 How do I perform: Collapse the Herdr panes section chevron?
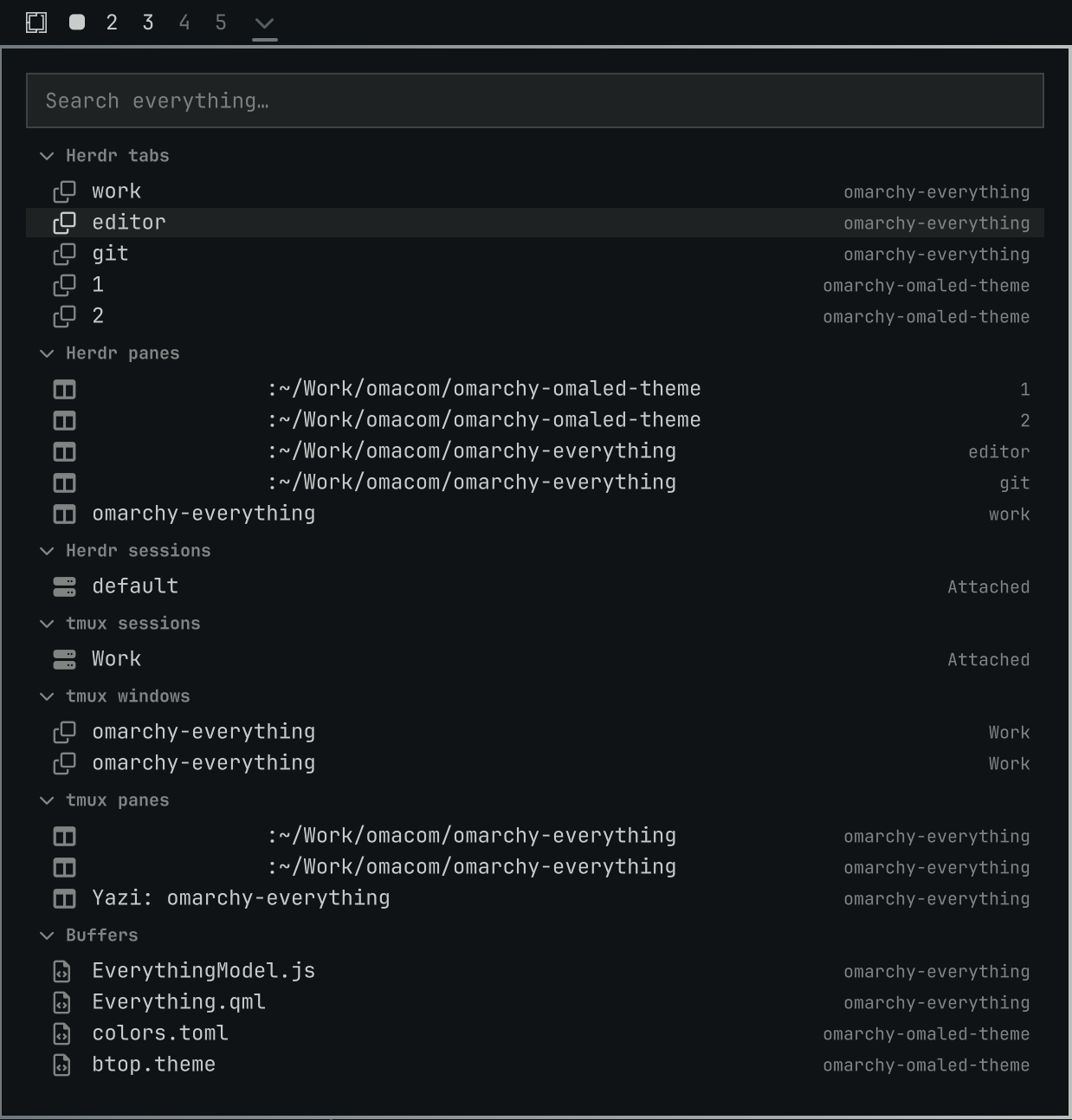[47, 353]
